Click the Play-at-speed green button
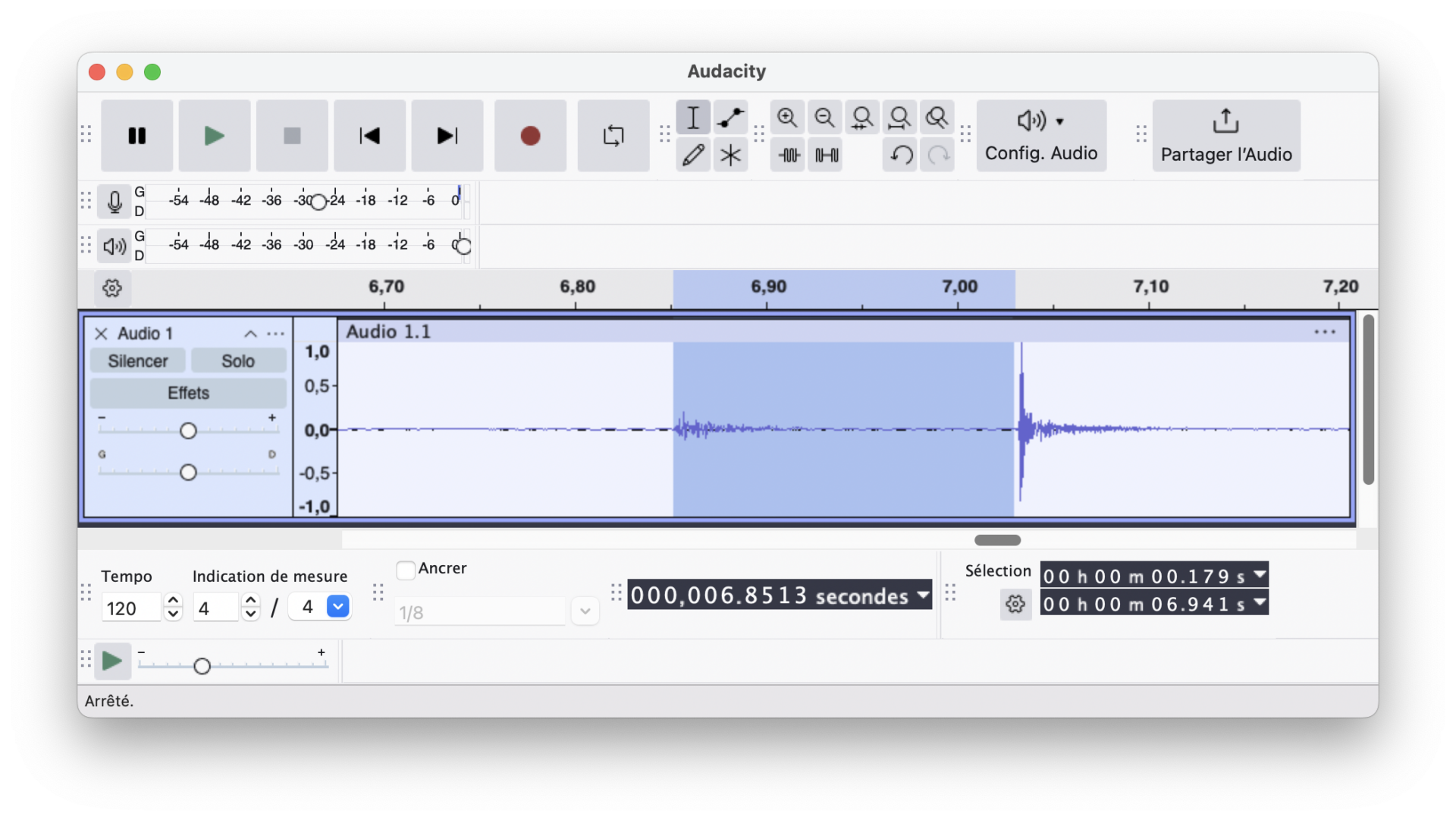 (112, 661)
